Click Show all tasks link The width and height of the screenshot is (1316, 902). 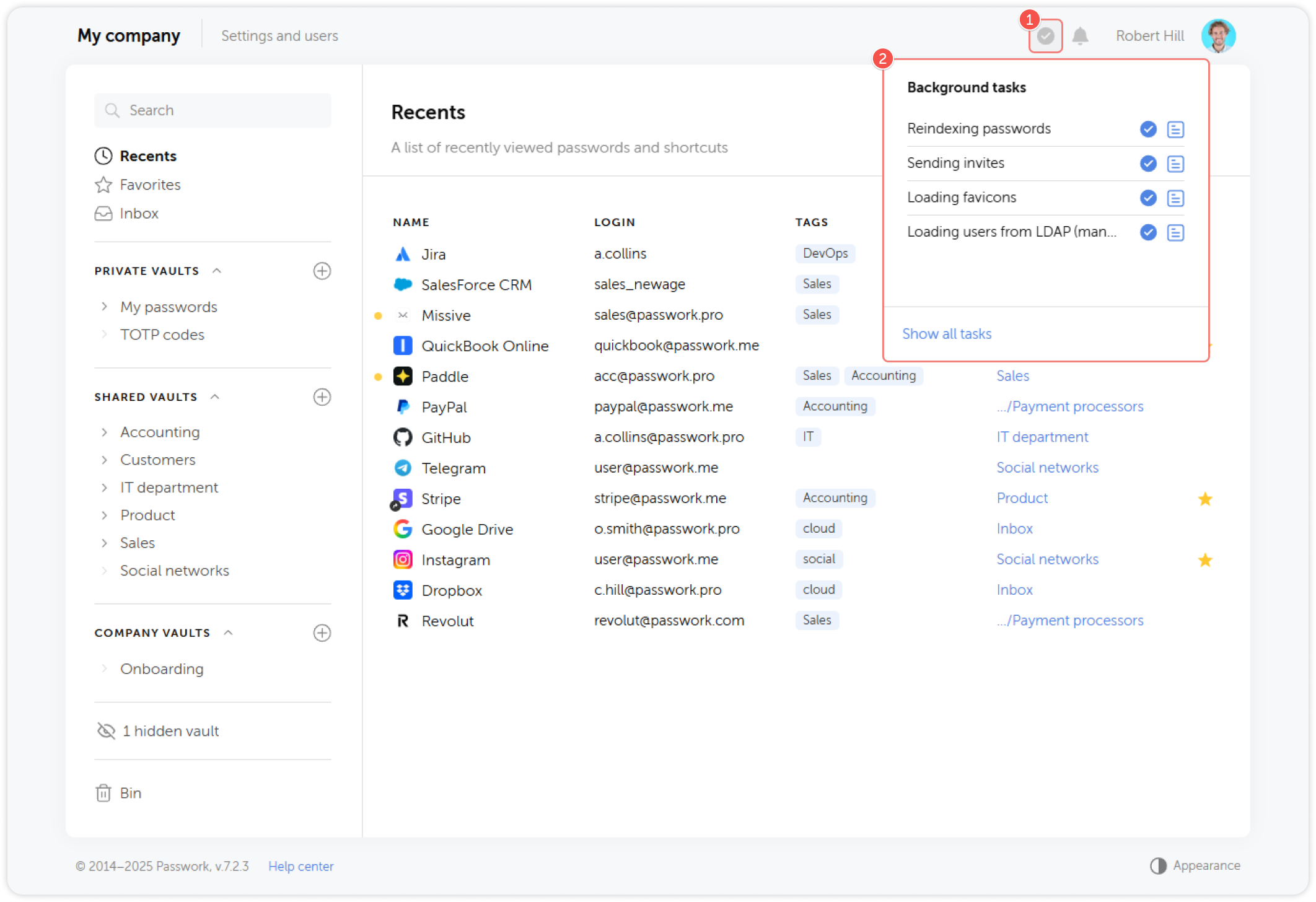click(x=946, y=334)
